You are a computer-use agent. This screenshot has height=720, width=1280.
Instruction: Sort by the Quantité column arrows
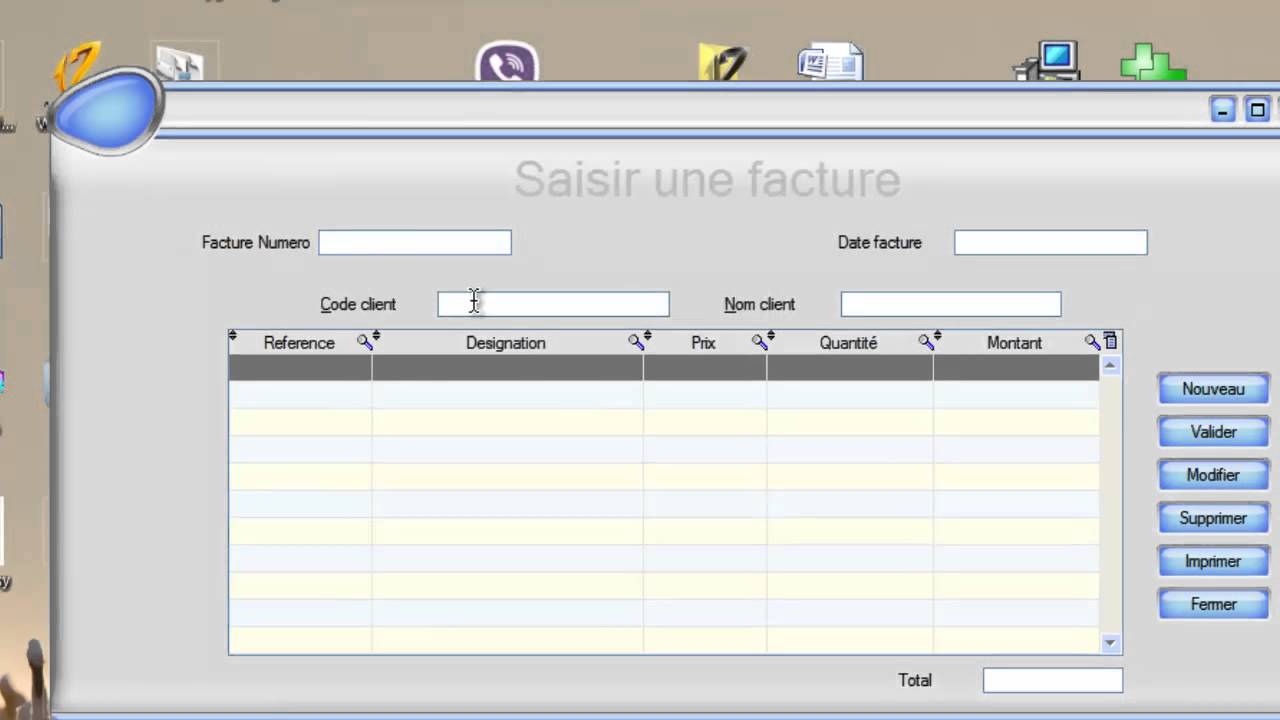pyautogui.click(x=937, y=337)
